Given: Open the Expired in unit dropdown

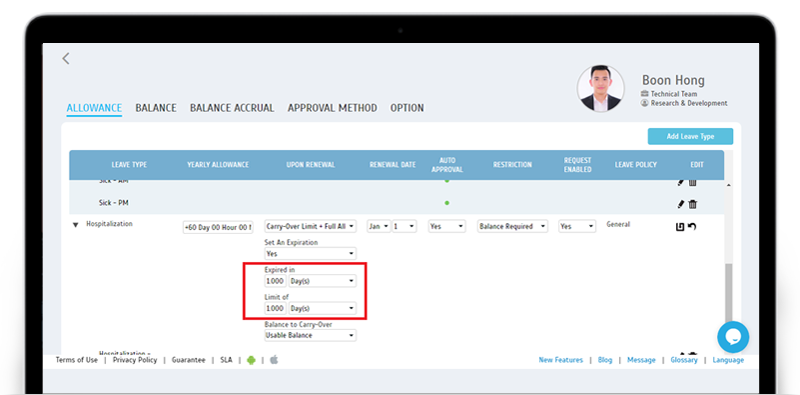Looking at the screenshot, I should [x=322, y=281].
